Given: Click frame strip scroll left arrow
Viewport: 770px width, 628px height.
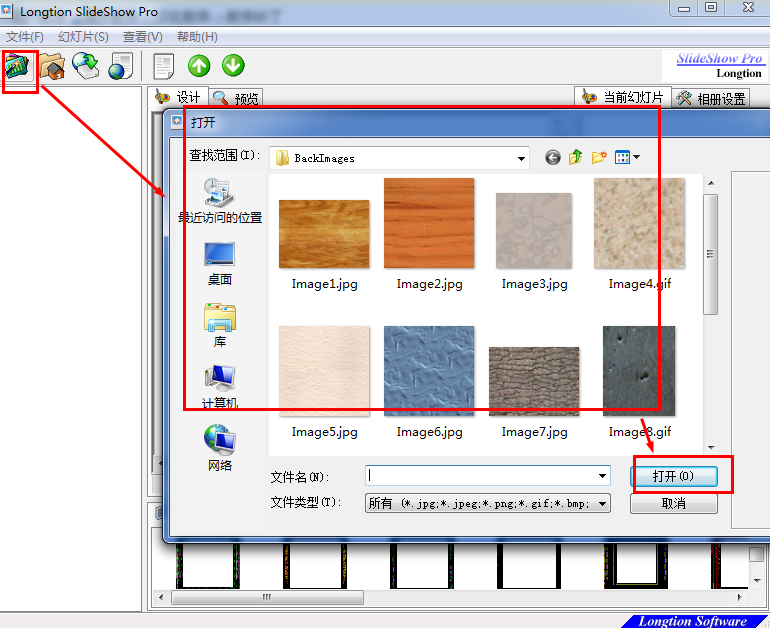Looking at the screenshot, I should [x=161, y=598].
